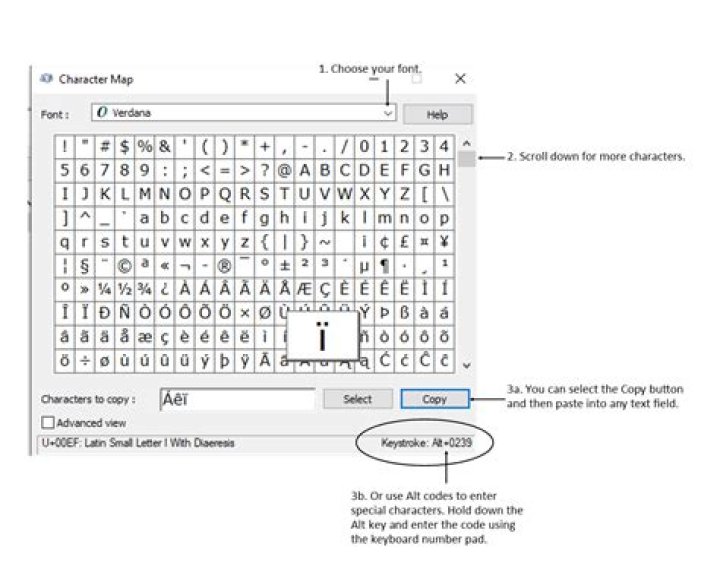
Task: Click the scrollbar up arrow
Action: tap(467, 143)
